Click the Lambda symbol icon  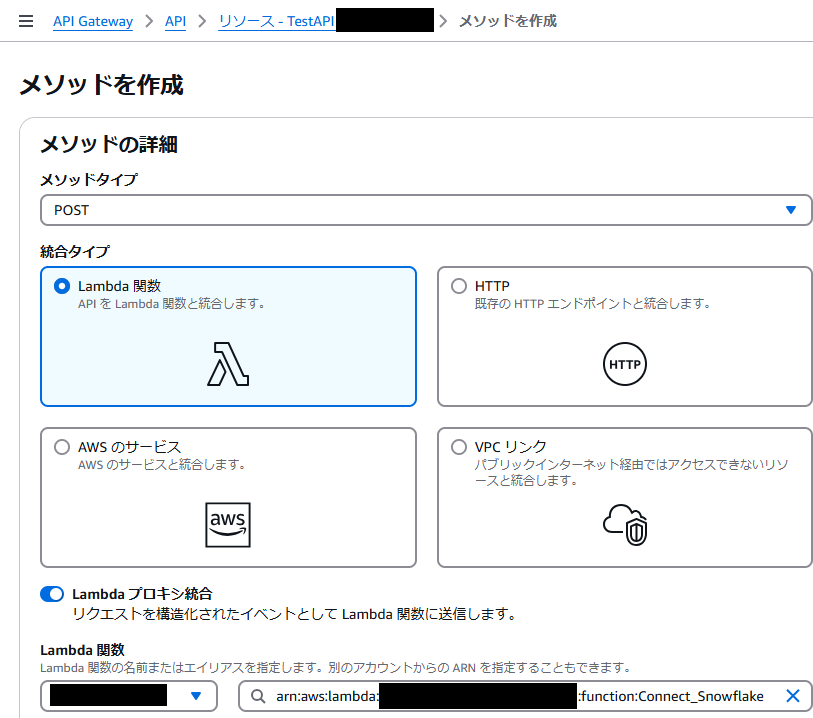(228, 364)
